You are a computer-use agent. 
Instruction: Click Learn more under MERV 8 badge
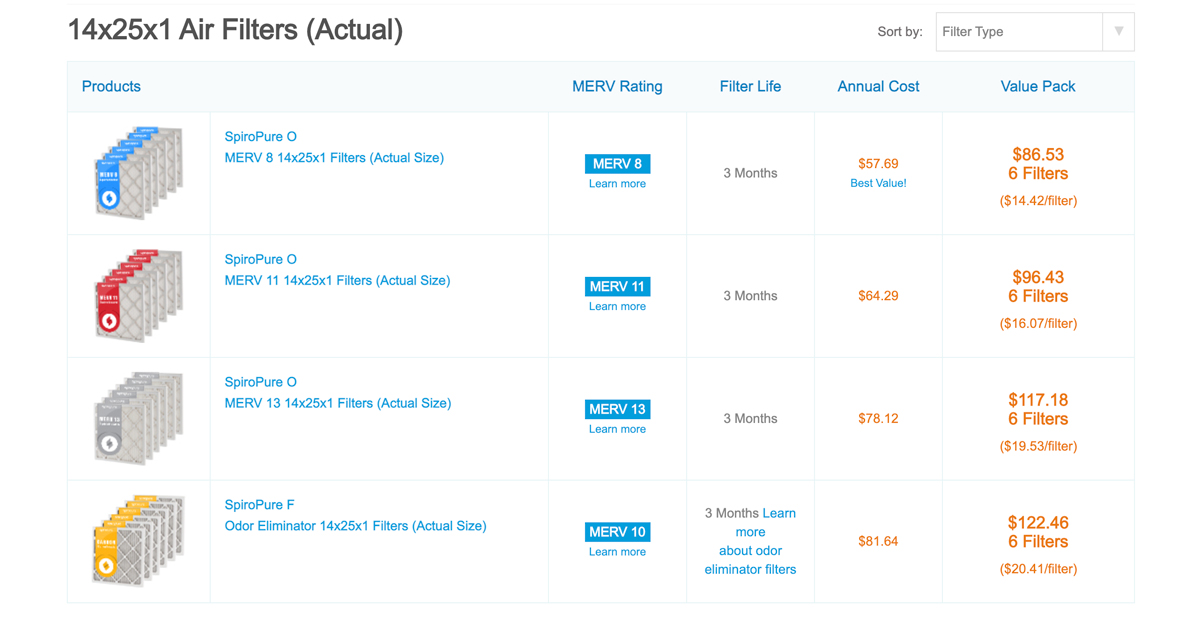point(617,183)
